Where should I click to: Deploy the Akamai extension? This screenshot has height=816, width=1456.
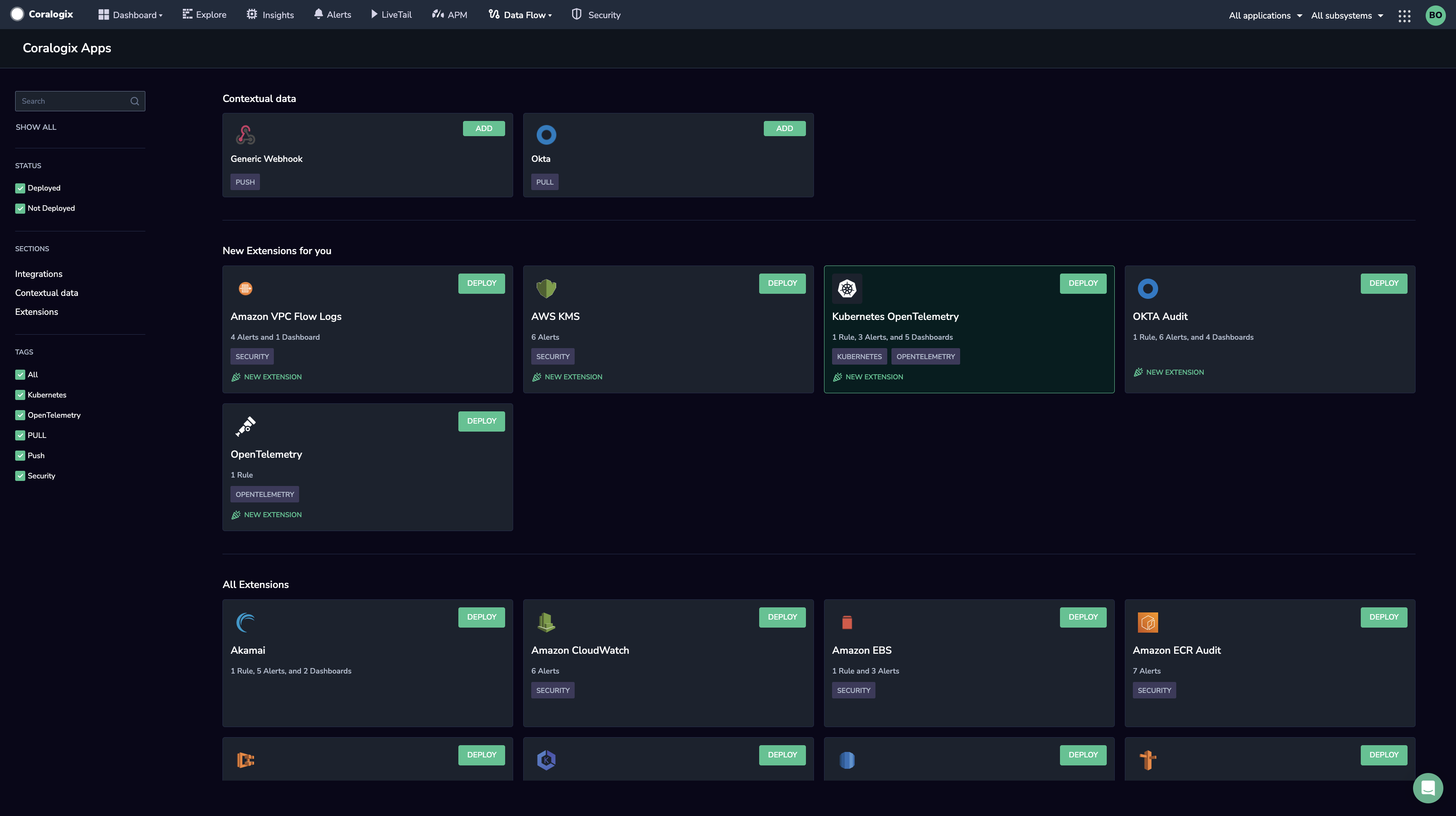[482, 617]
